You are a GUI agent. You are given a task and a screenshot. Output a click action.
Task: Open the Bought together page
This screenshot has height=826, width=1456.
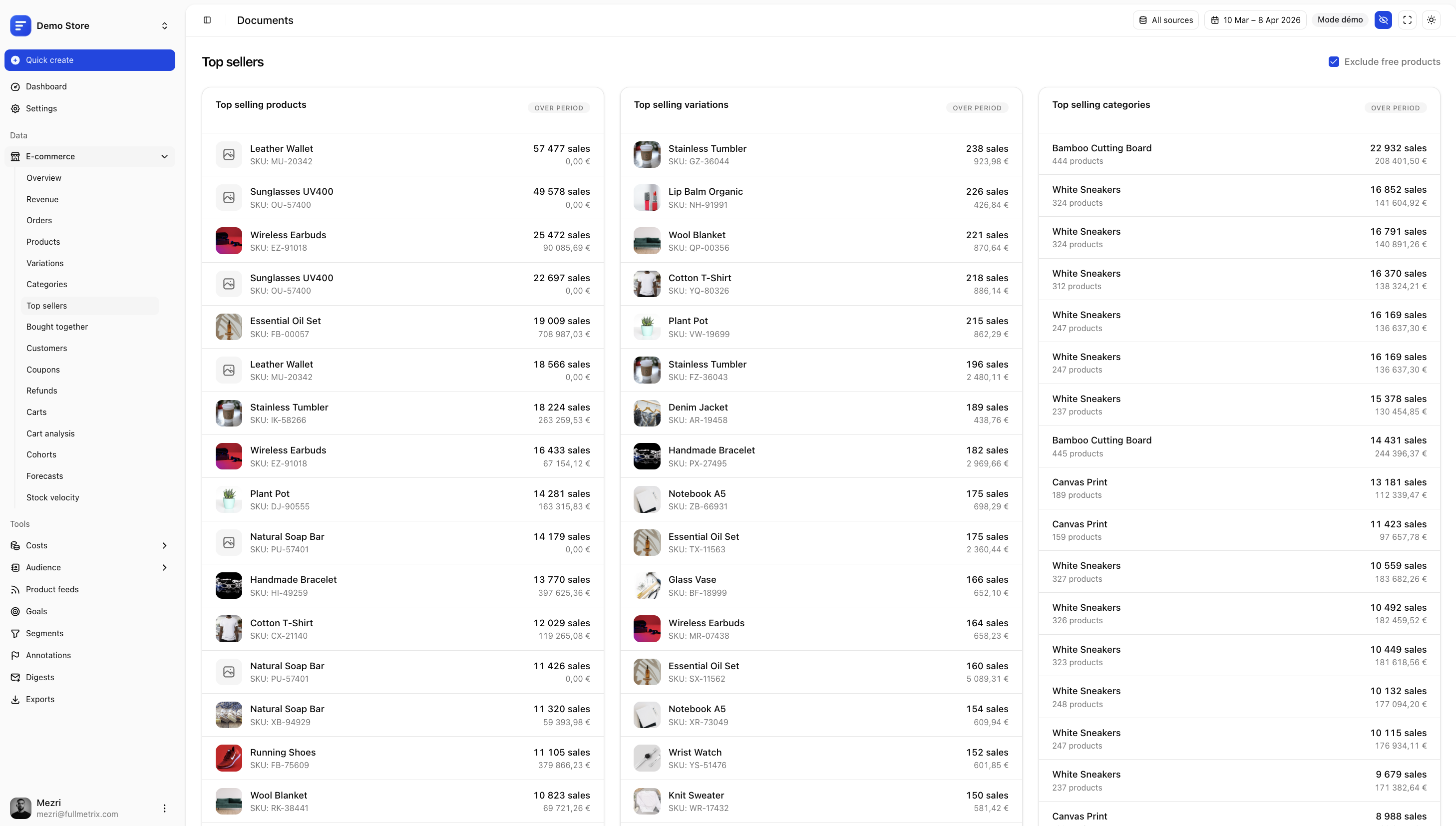(x=57, y=327)
